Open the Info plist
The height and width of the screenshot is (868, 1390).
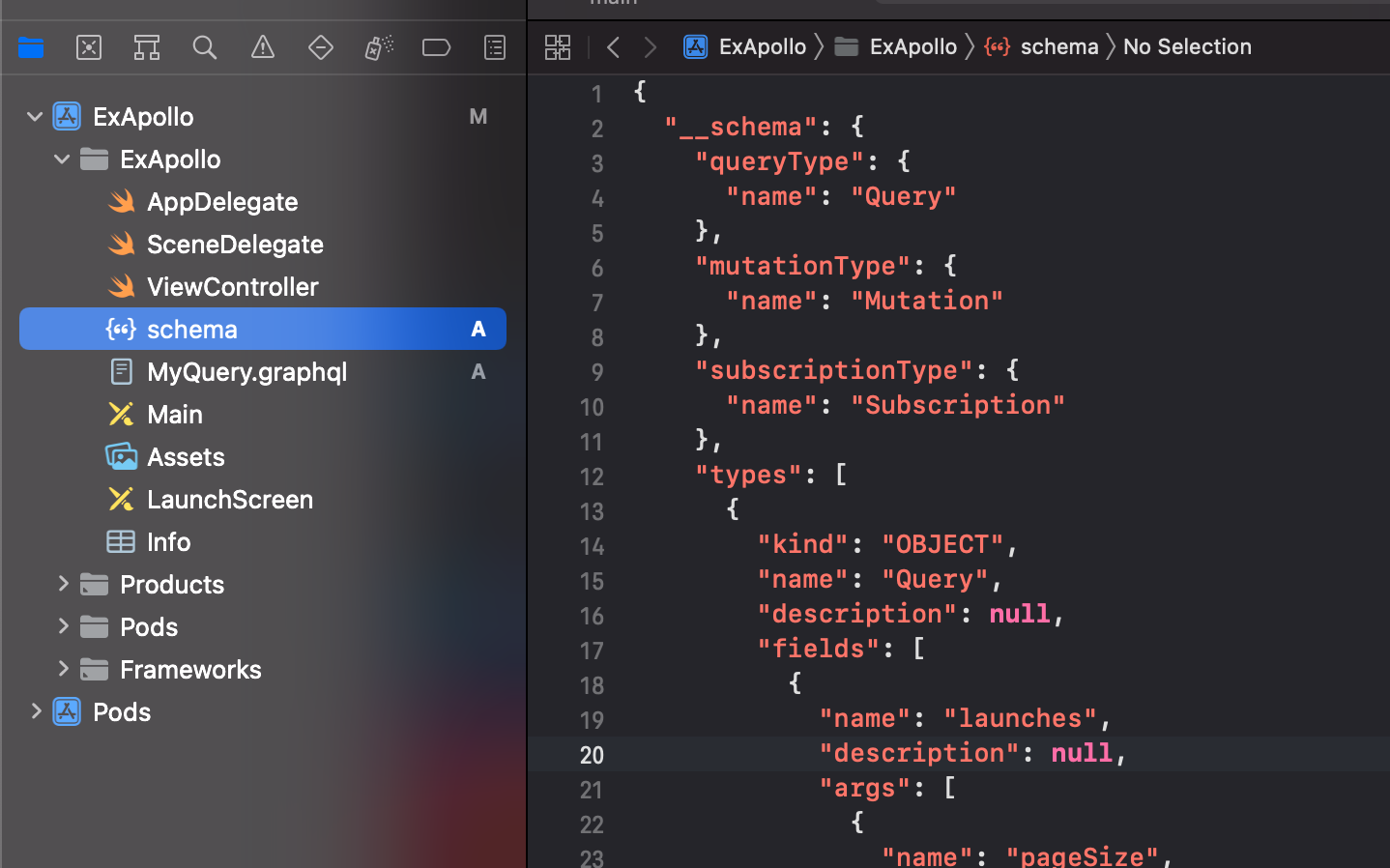[168, 542]
